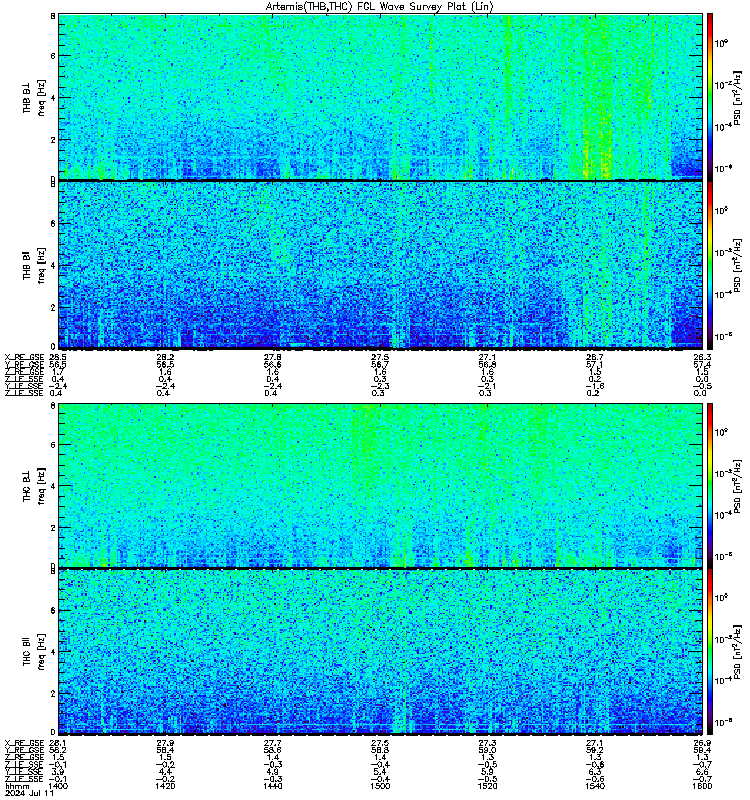The width and height of the screenshot is (750, 800).
Task: Click the '28.5' X_RE_GSE value under THB
Action: pos(58,357)
